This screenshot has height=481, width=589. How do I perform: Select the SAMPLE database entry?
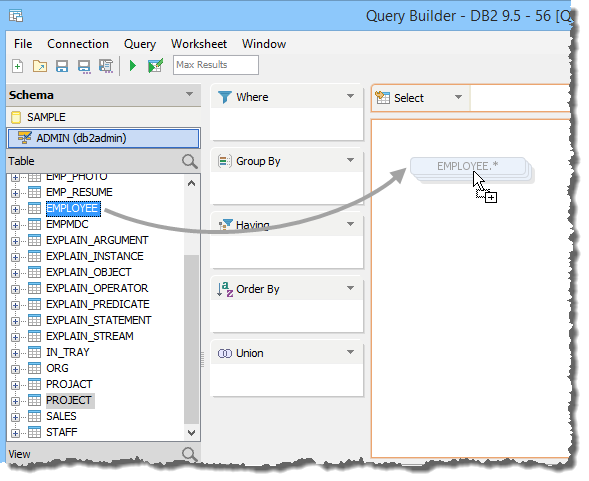pos(103,117)
